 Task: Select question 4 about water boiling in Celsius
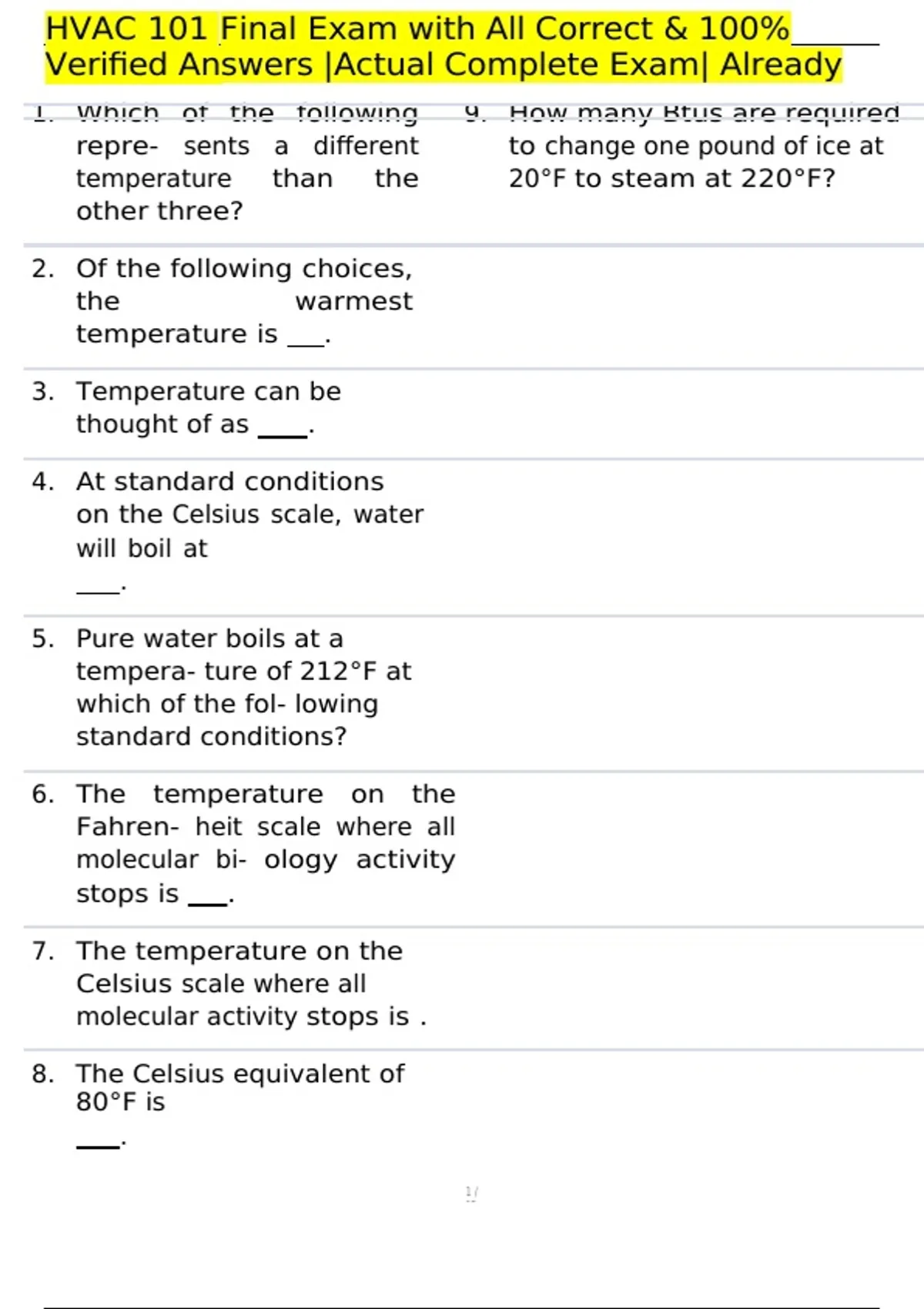[249, 514]
